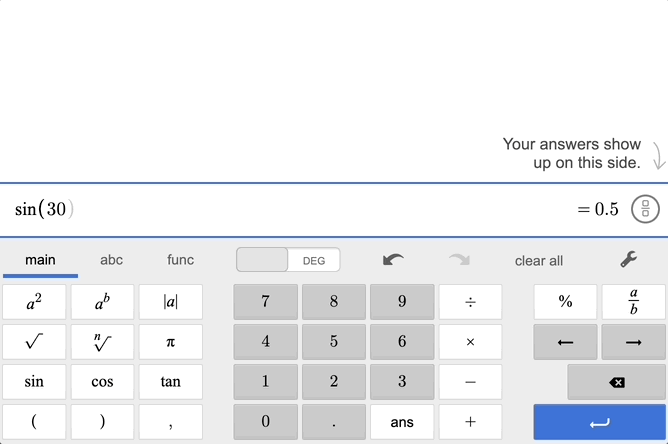The width and height of the screenshot is (668, 444).
Task: Switch angle mode to DEG
Action: tap(314, 260)
